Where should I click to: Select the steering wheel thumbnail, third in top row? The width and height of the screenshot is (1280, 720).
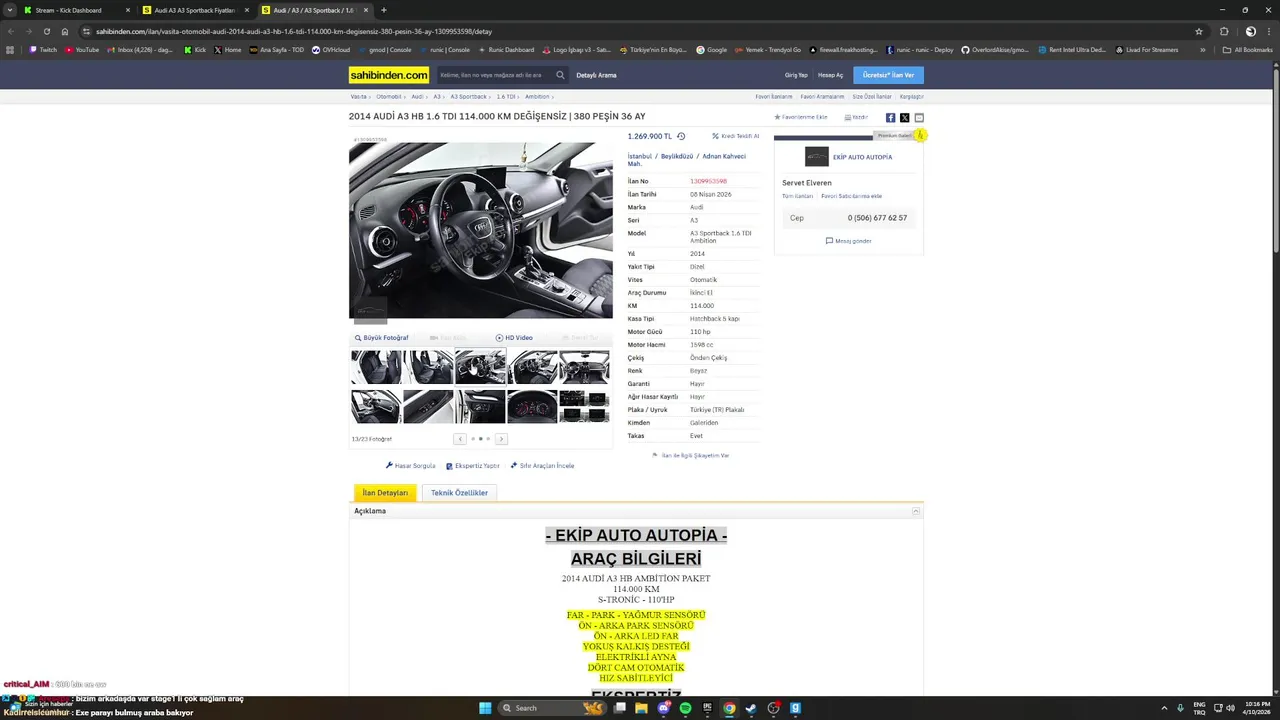pos(480,367)
